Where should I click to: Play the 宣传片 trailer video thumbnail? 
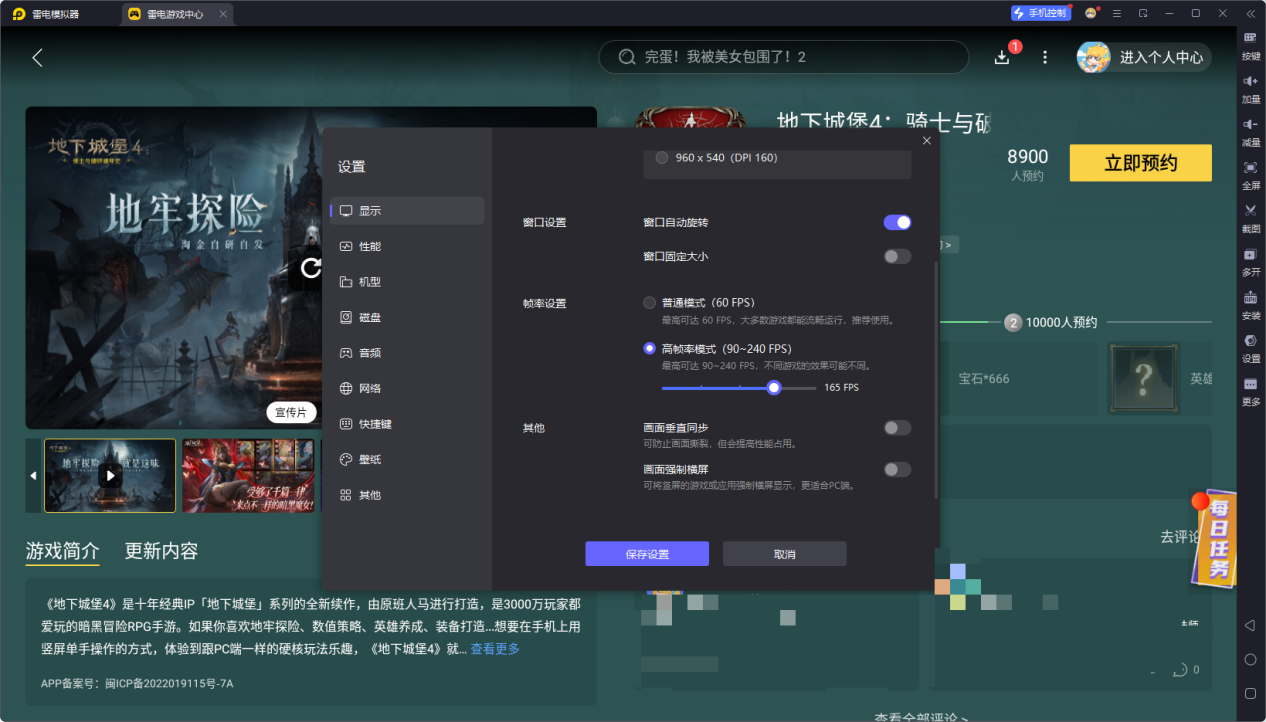[x=291, y=412]
